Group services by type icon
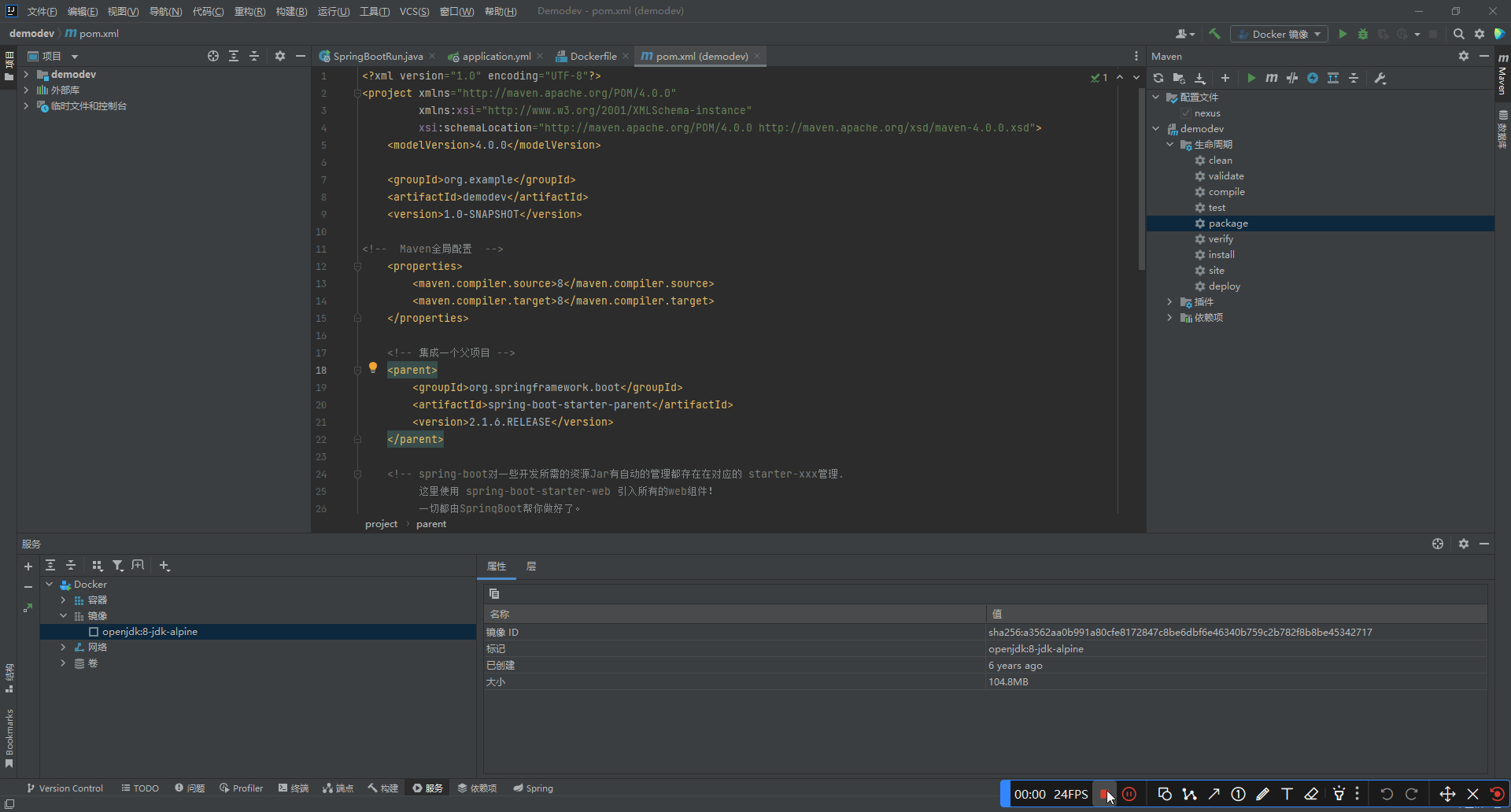 pos(97,566)
